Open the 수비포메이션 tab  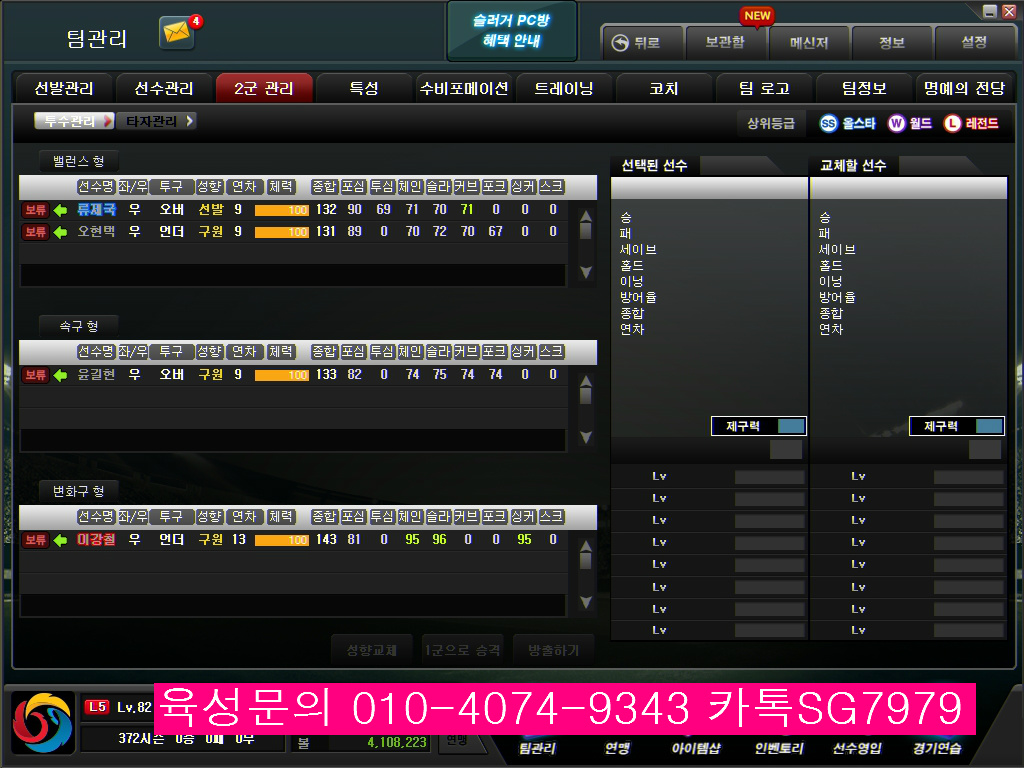coord(464,88)
